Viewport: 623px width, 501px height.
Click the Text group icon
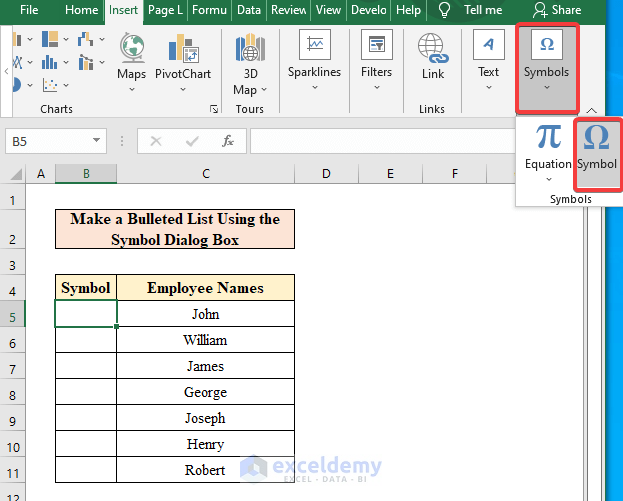click(489, 44)
